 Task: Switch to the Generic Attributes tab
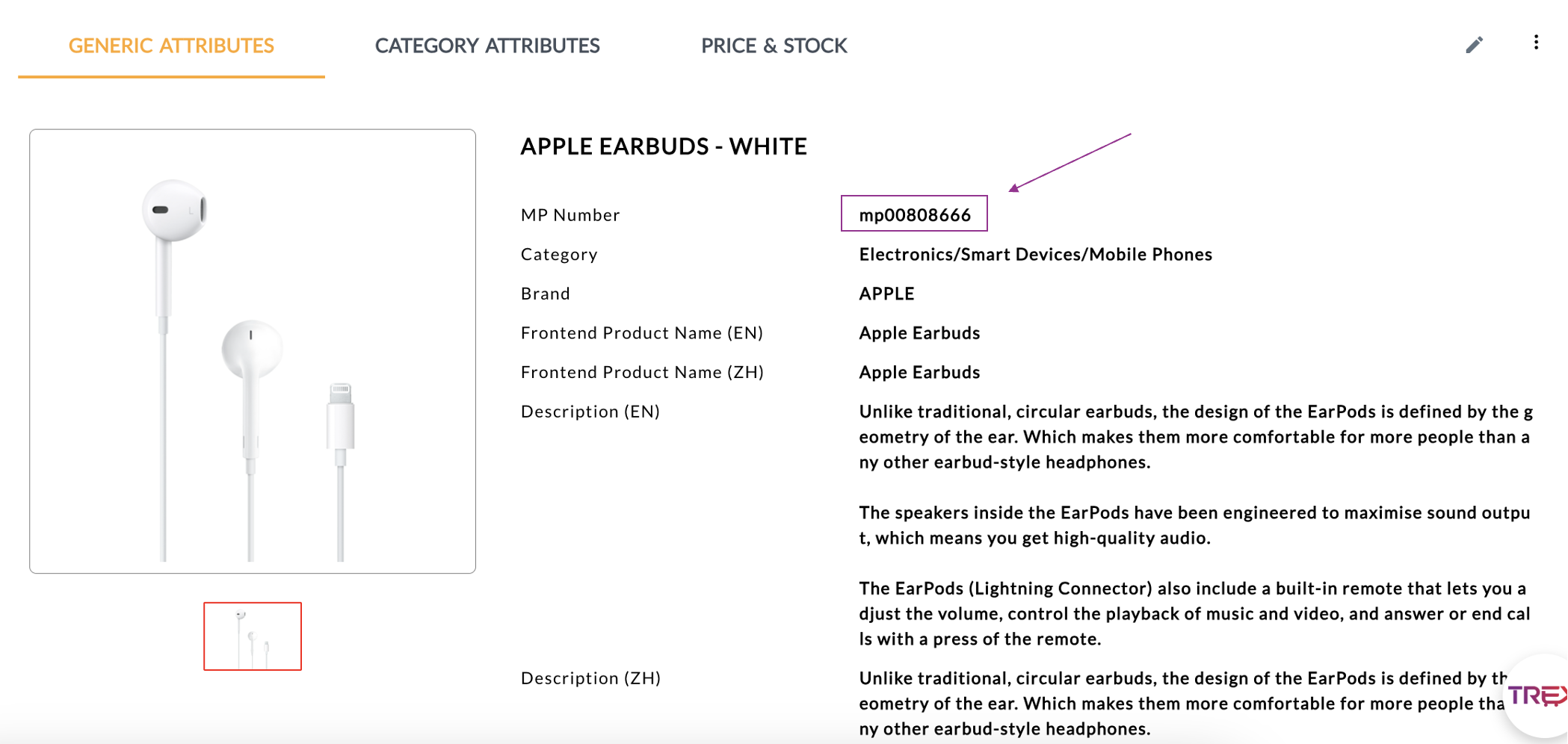171,46
